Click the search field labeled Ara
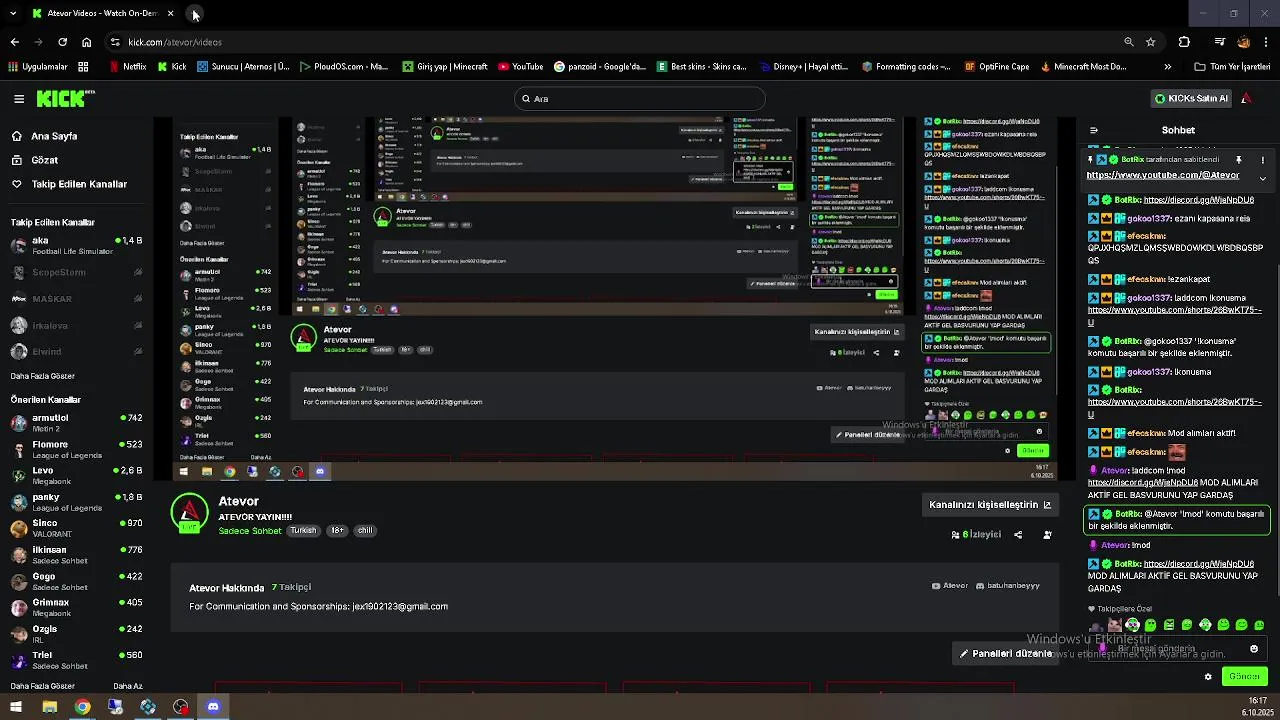Screen dimensions: 1280x720 click(639, 98)
